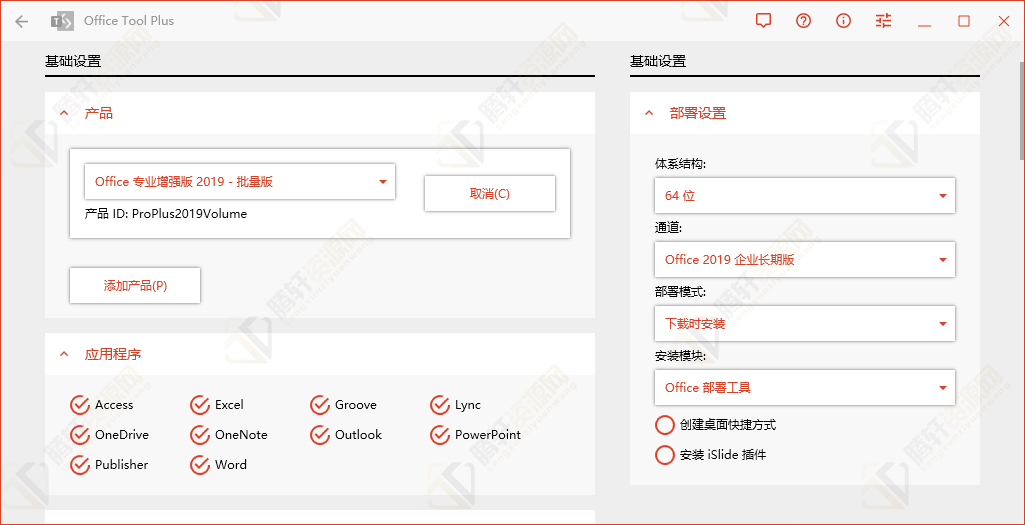Screen dimensions: 1025x525
Task: Open the Office 专业增强版 2019 product dropdown
Action: click(x=240, y=182)
